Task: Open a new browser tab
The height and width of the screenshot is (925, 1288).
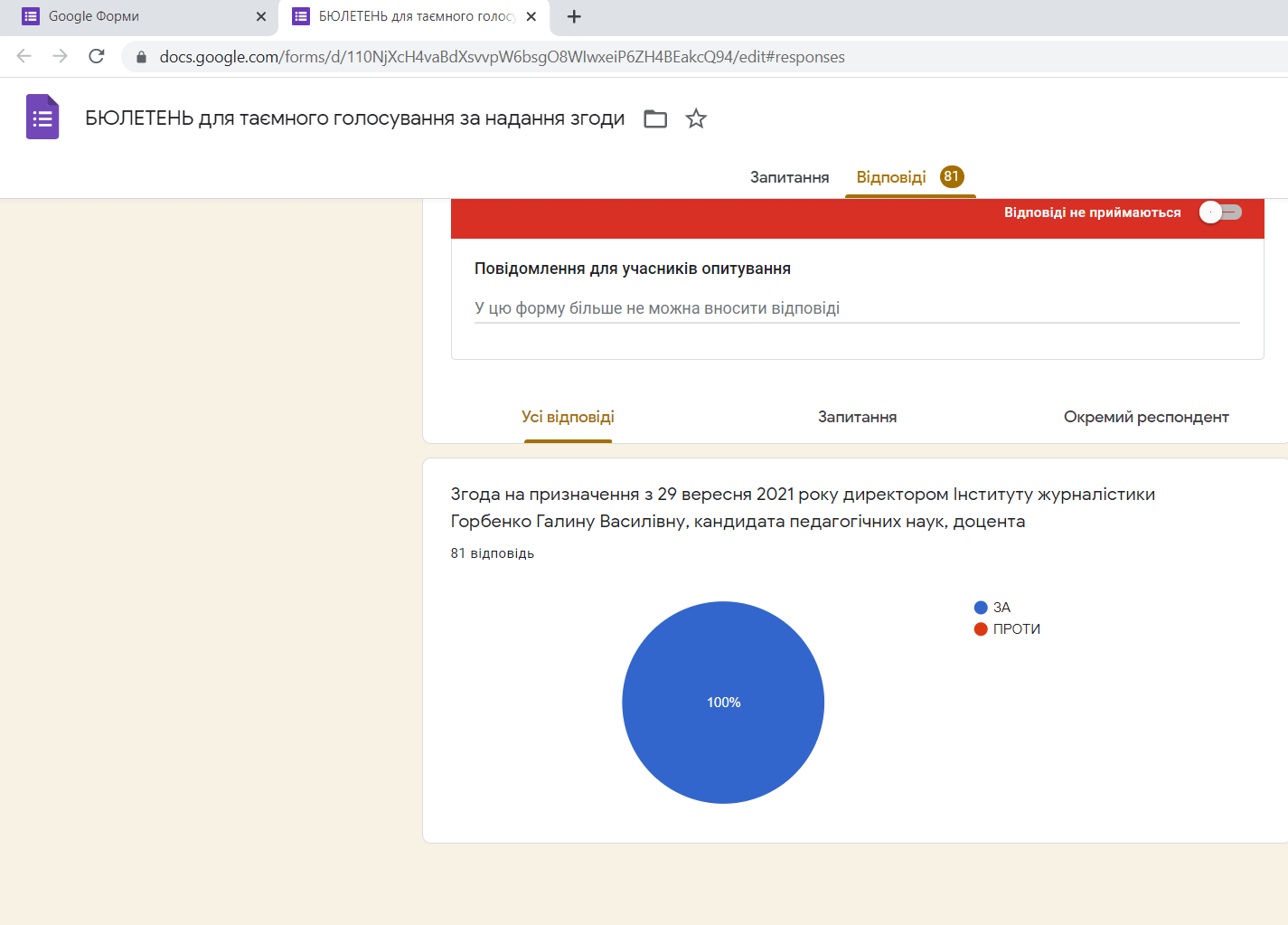Action: click(574, 16)
